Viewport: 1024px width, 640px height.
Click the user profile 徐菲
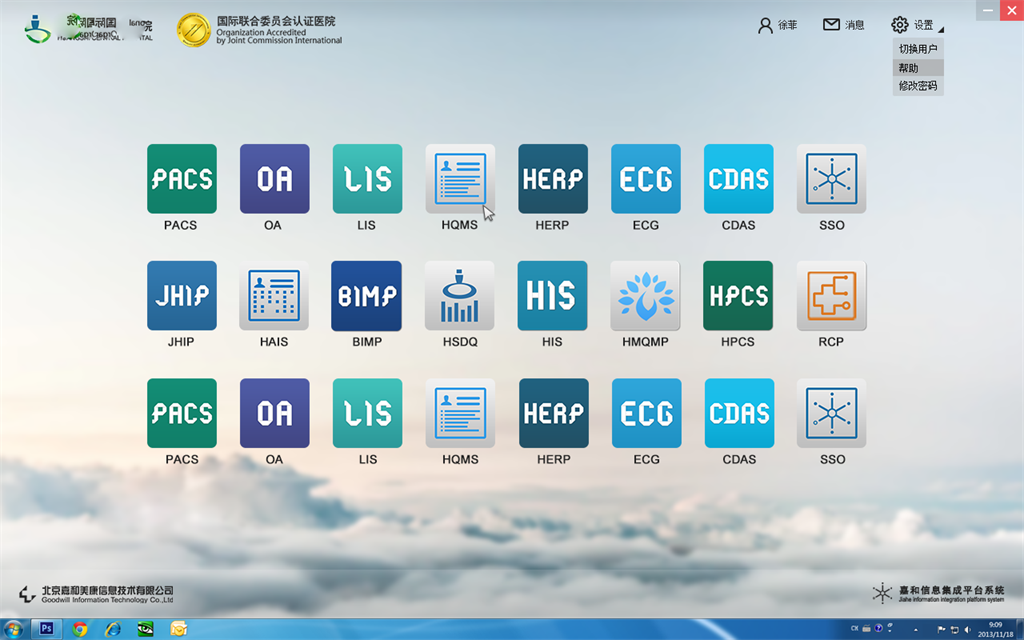[778, 25]
